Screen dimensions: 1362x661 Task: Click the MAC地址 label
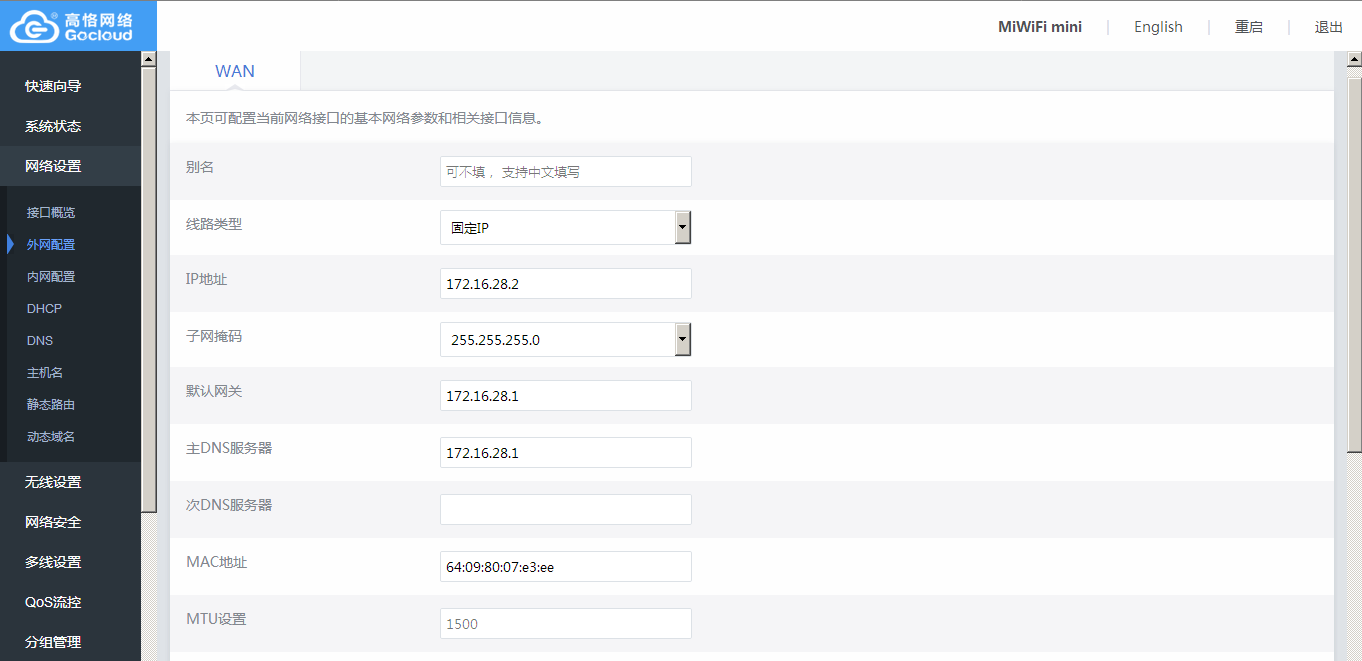(x=216, y=562)
